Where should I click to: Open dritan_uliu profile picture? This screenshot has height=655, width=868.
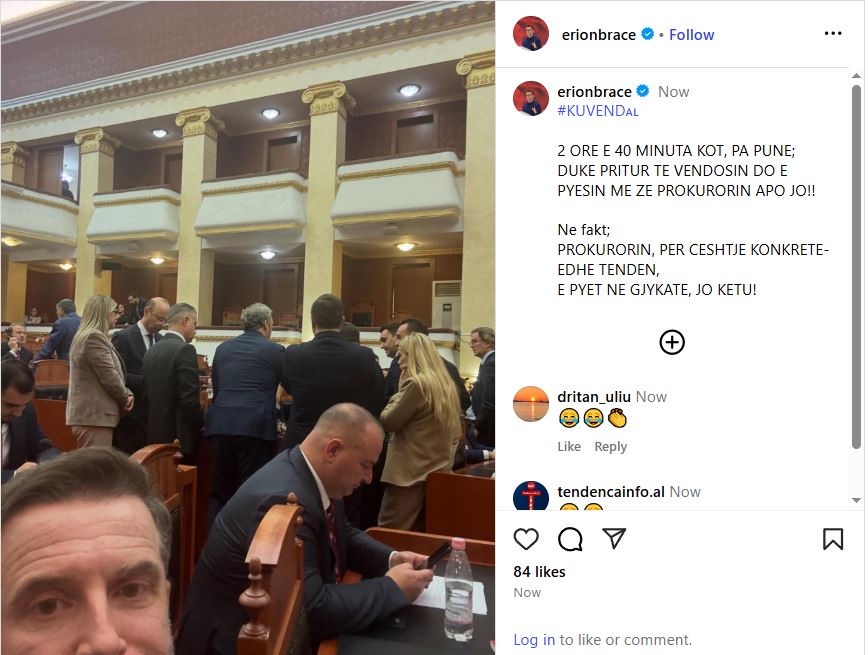[530, 404]
